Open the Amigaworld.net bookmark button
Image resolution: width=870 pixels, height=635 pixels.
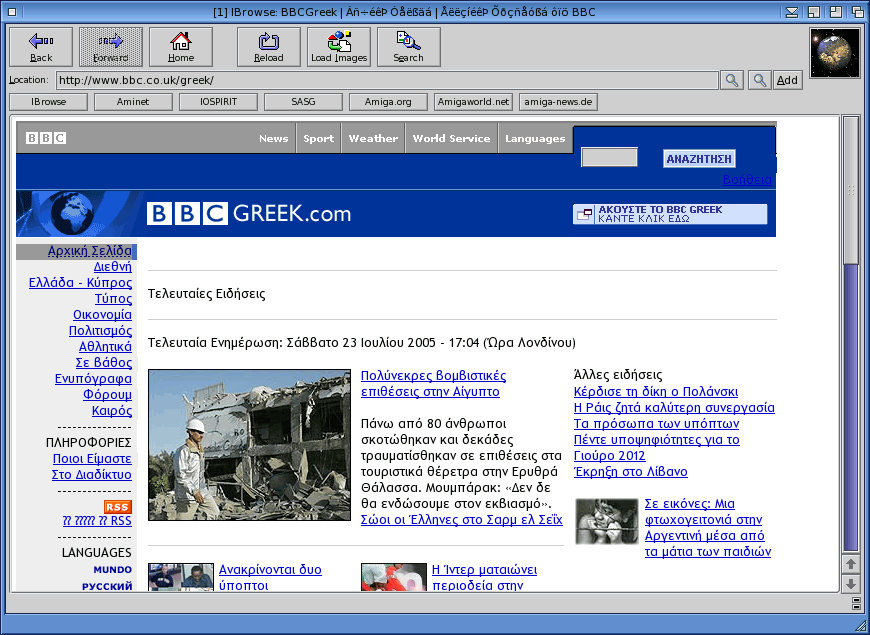(473, 102)
